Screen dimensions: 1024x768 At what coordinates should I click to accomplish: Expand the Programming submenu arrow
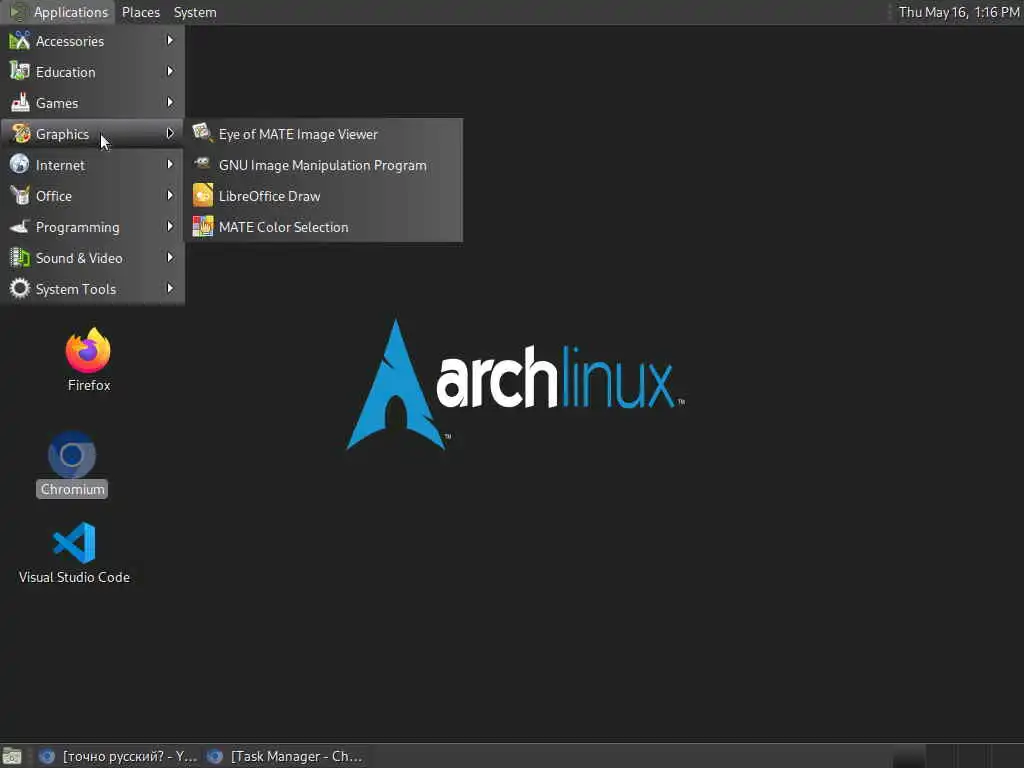point(170,227)
